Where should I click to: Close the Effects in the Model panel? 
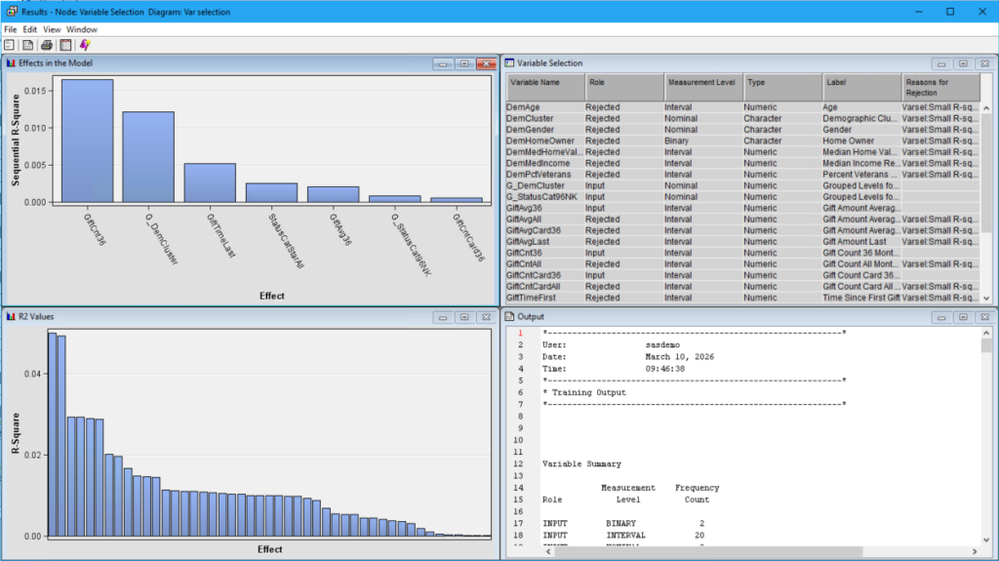(486, 64)
